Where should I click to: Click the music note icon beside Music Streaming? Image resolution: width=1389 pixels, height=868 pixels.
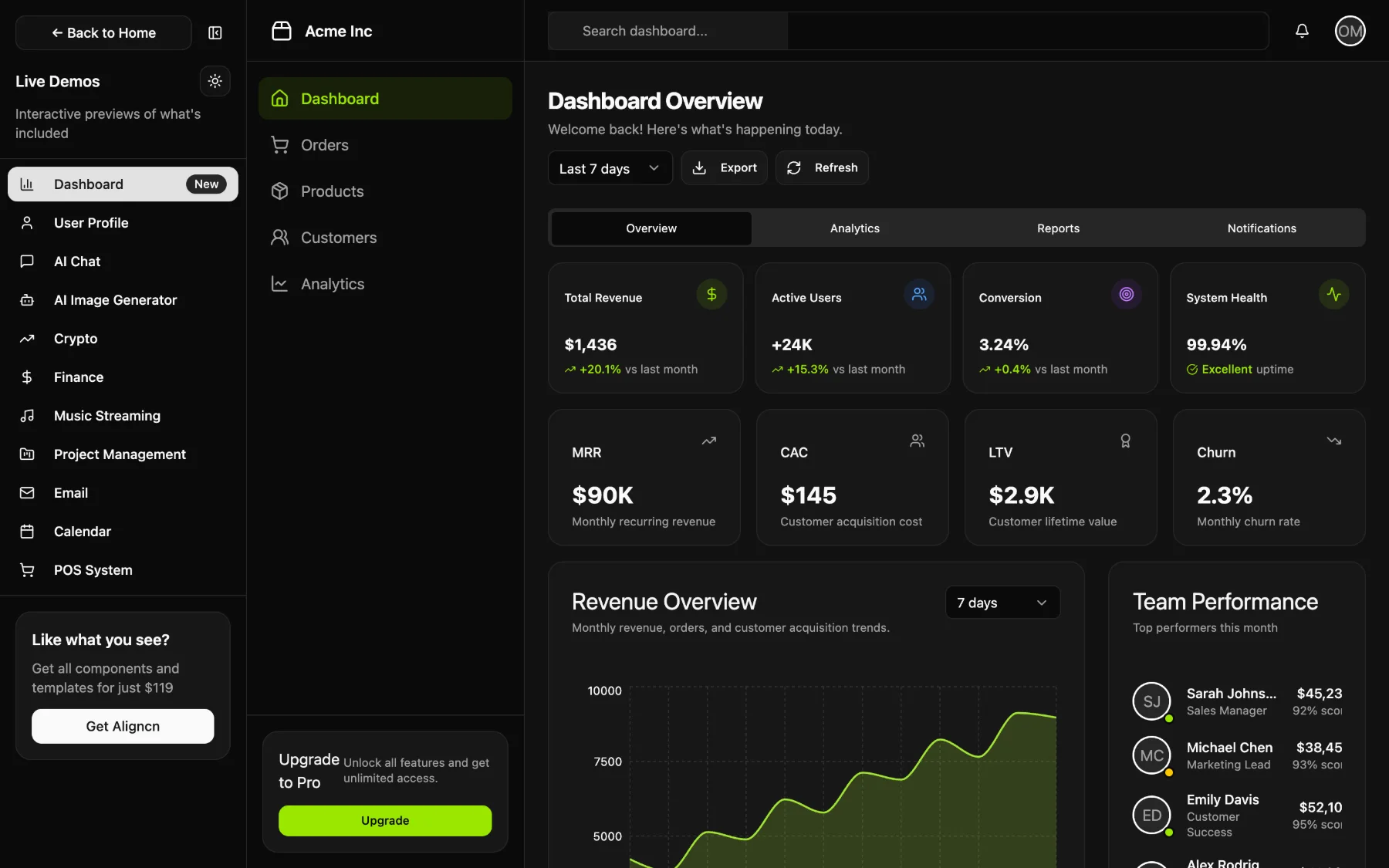click(x=27, y=415)
